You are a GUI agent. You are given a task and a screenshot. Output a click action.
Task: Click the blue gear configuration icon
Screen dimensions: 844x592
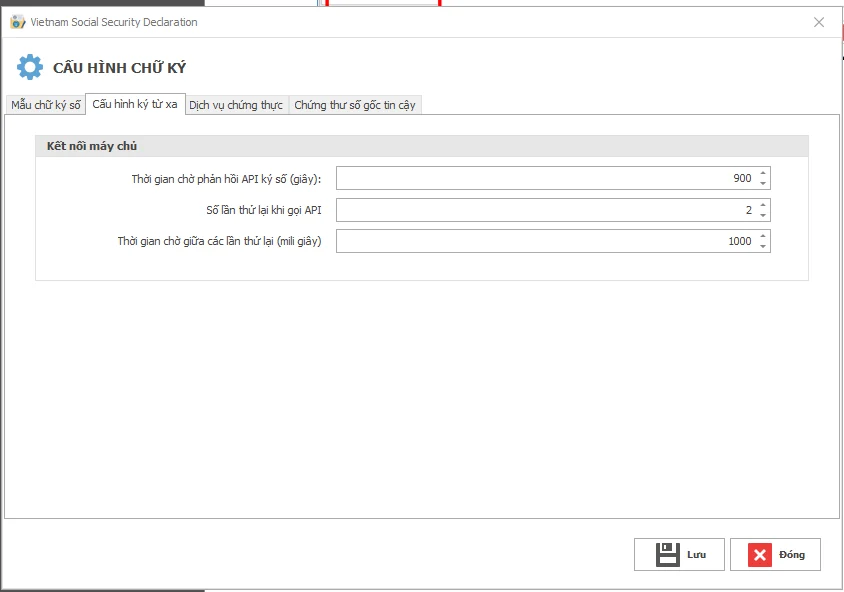coord(30,67)
